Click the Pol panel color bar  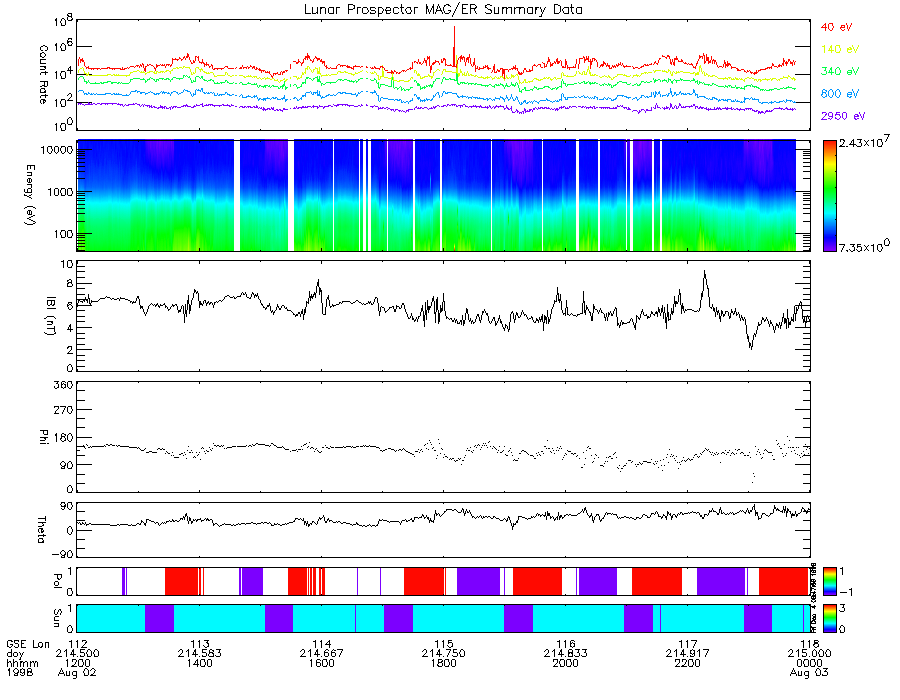(x=829, y=581)
